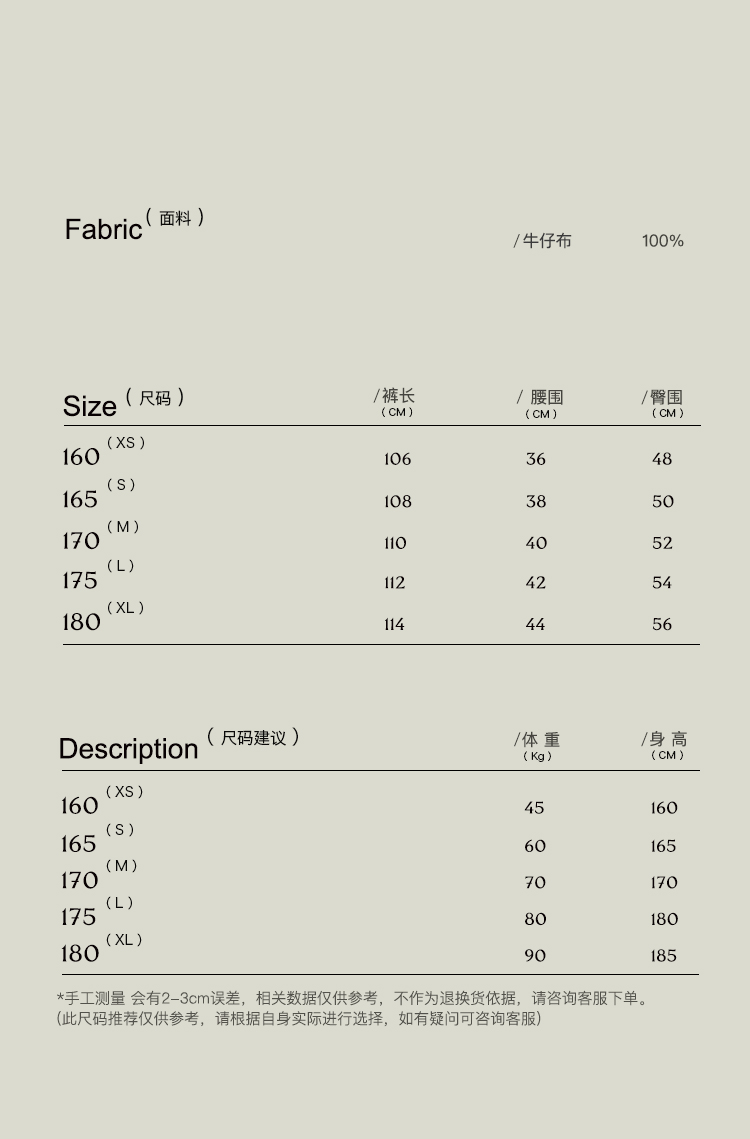Click the 160 (XS) row label in Size table

tap(82, 457)
